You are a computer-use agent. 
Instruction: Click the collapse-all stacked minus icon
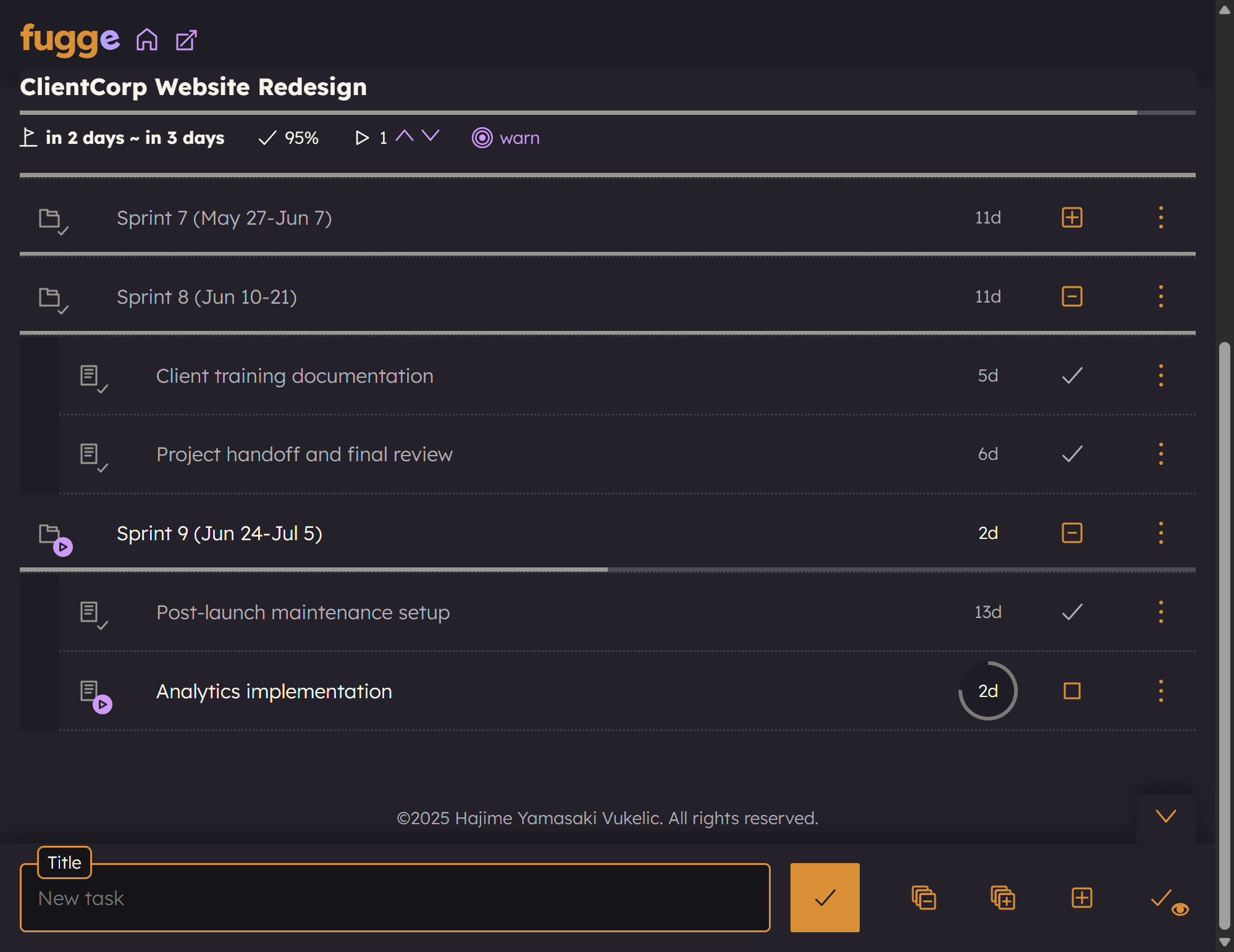(x=923, y=898)
